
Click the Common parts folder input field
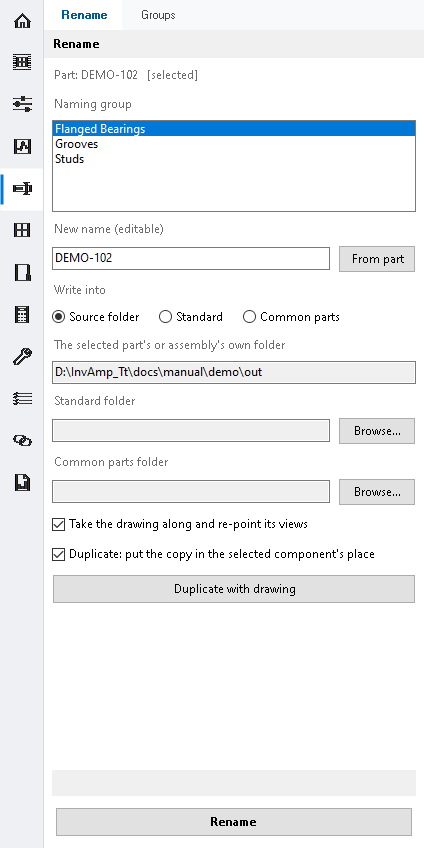pyautogui.click(x=191, y=492)
